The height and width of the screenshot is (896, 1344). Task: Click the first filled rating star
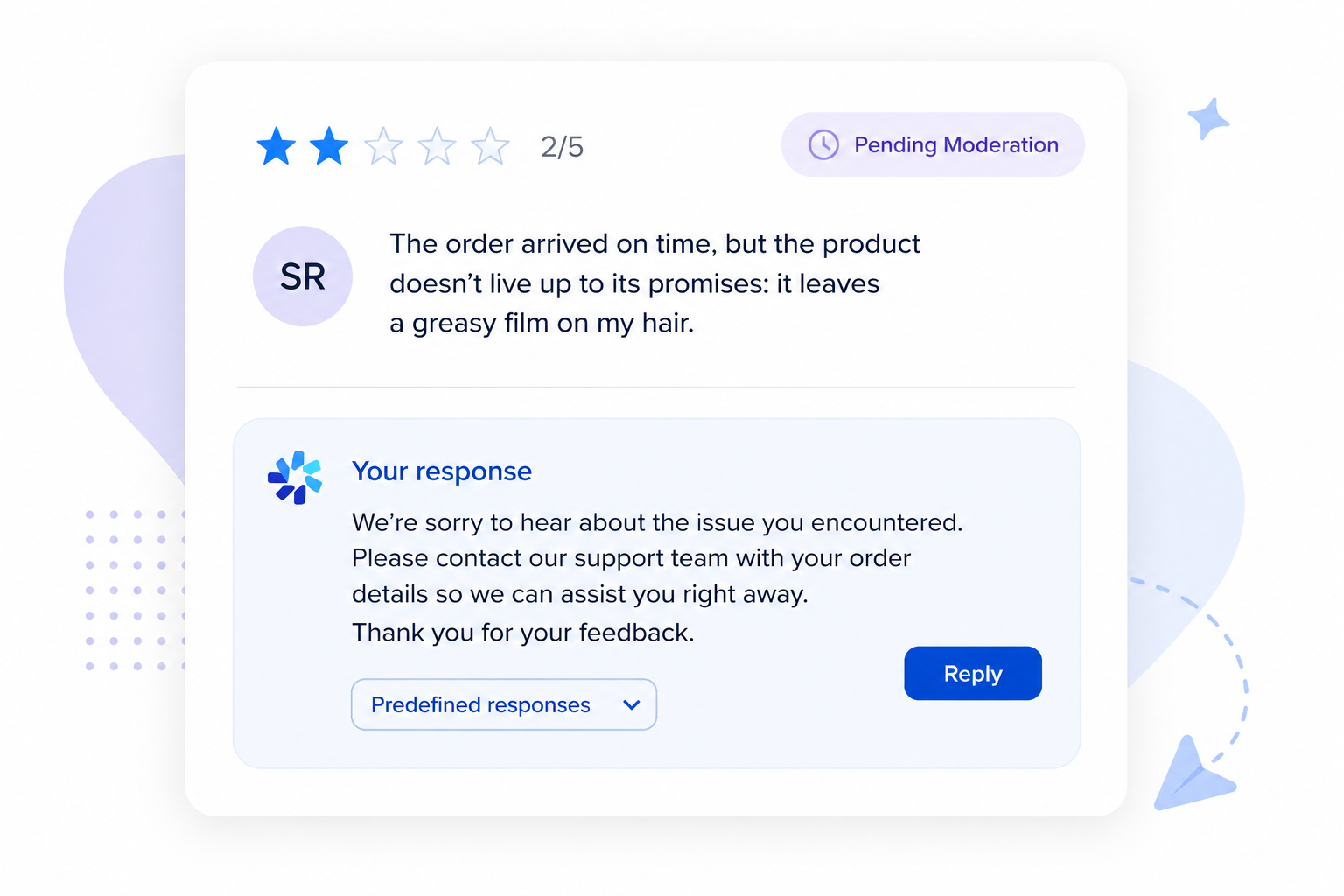276,146
